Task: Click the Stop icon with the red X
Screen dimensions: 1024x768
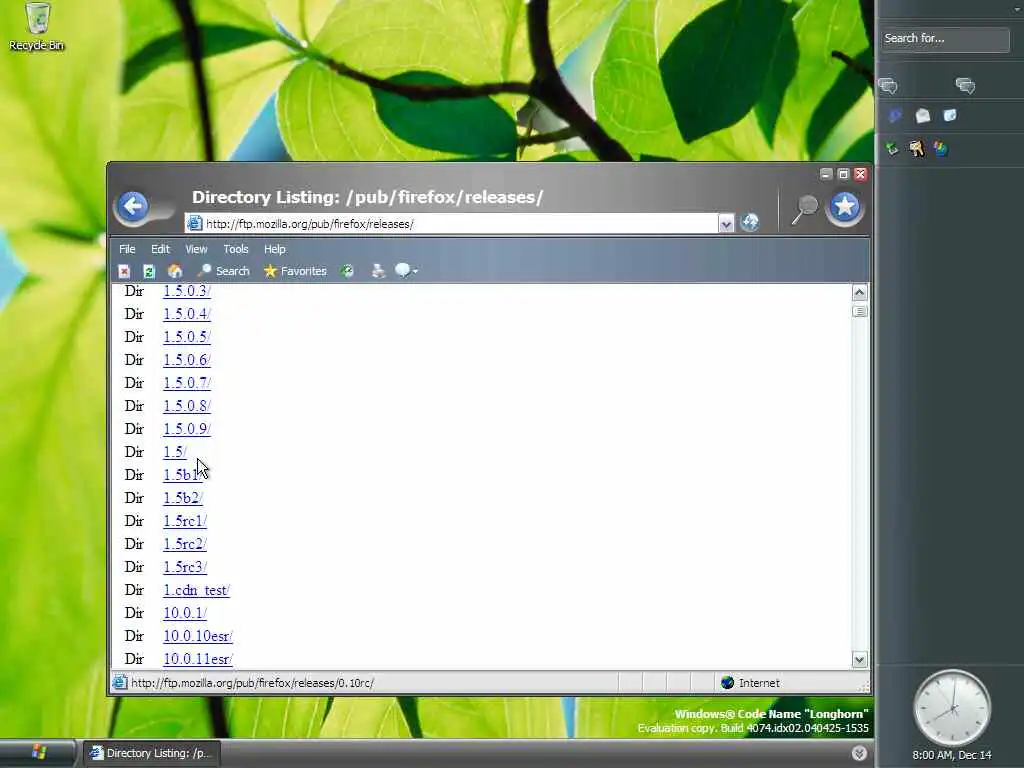Action: click(124, 271)
